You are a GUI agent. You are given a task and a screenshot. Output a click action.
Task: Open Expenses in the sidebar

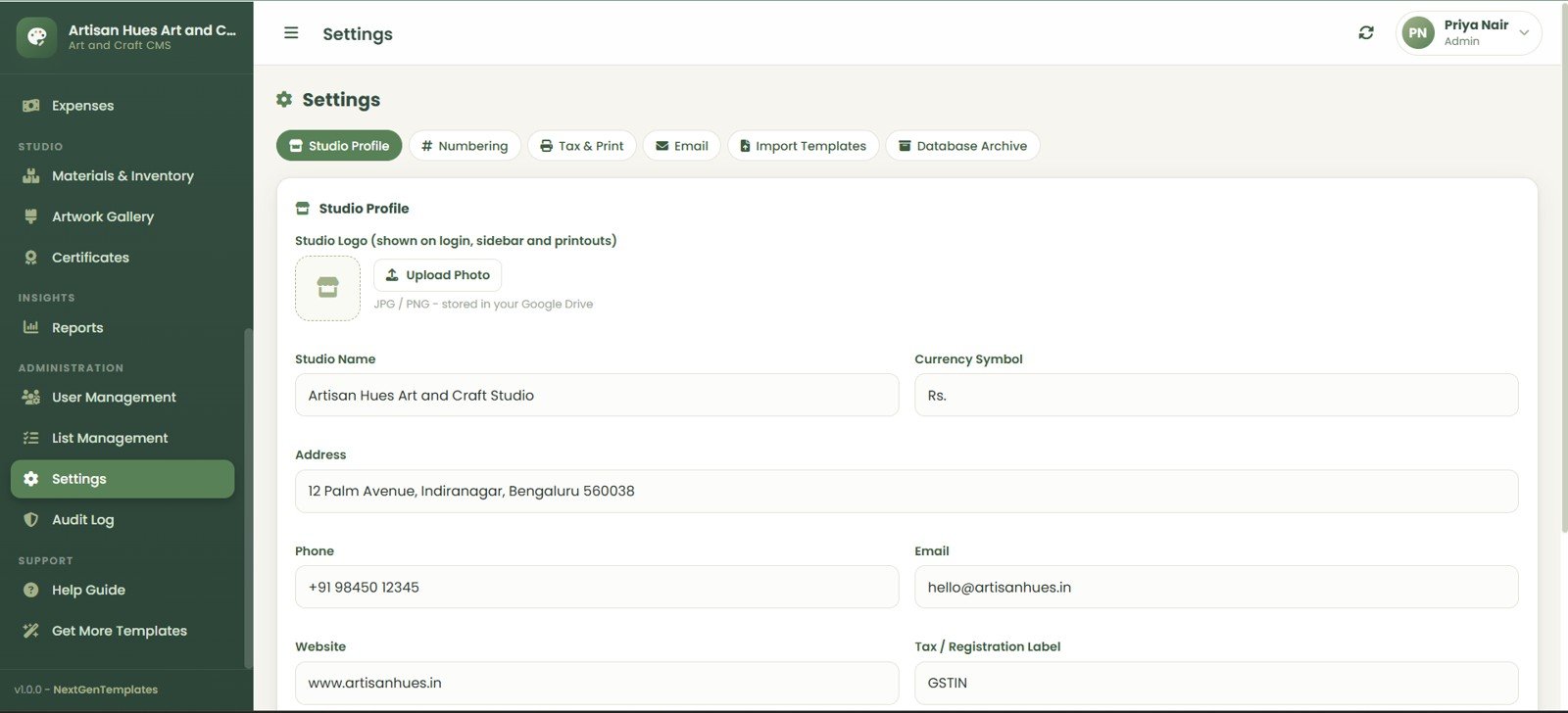pos(122,106)
